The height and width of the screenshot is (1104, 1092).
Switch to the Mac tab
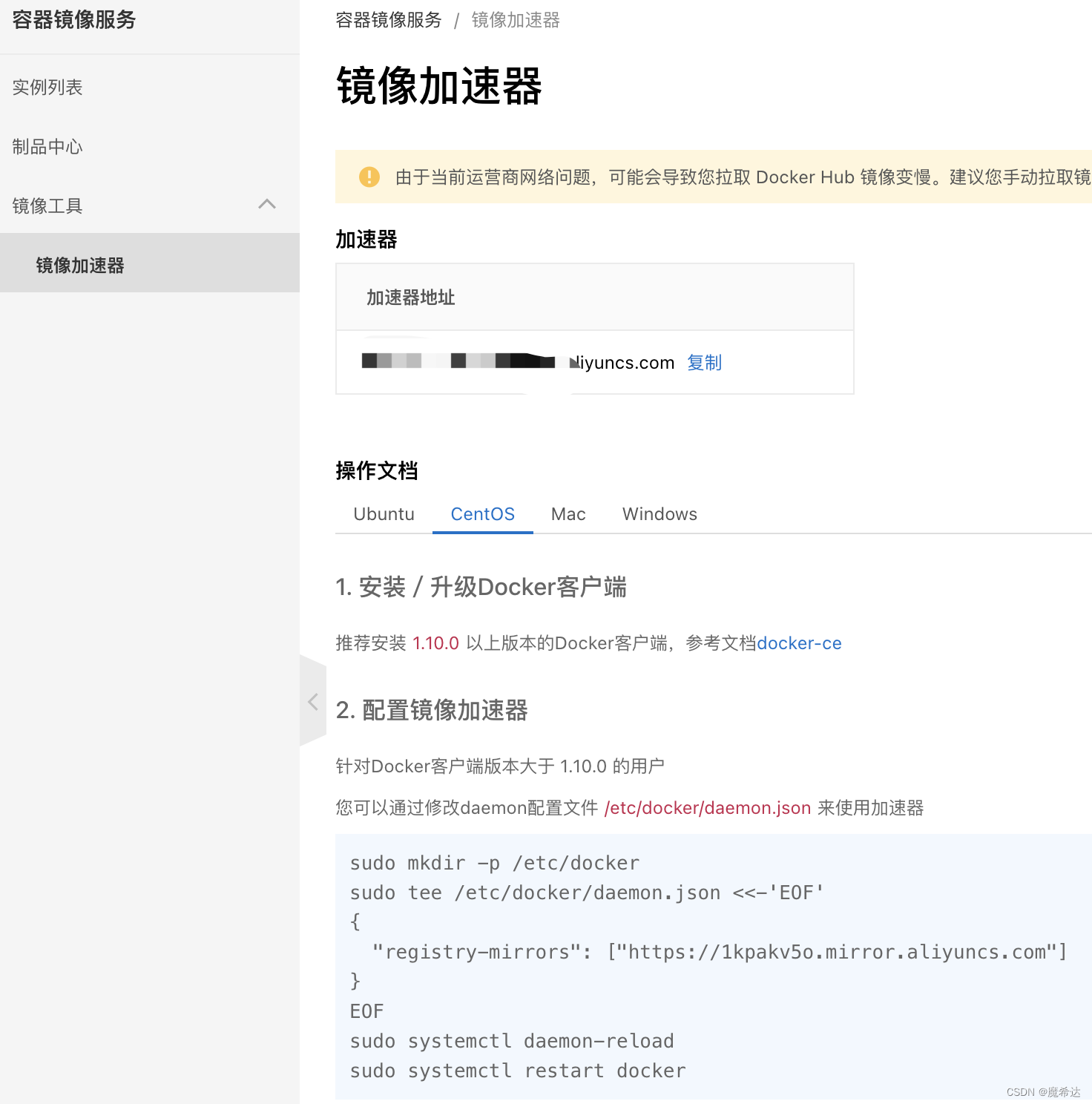(x=568, y=514)
